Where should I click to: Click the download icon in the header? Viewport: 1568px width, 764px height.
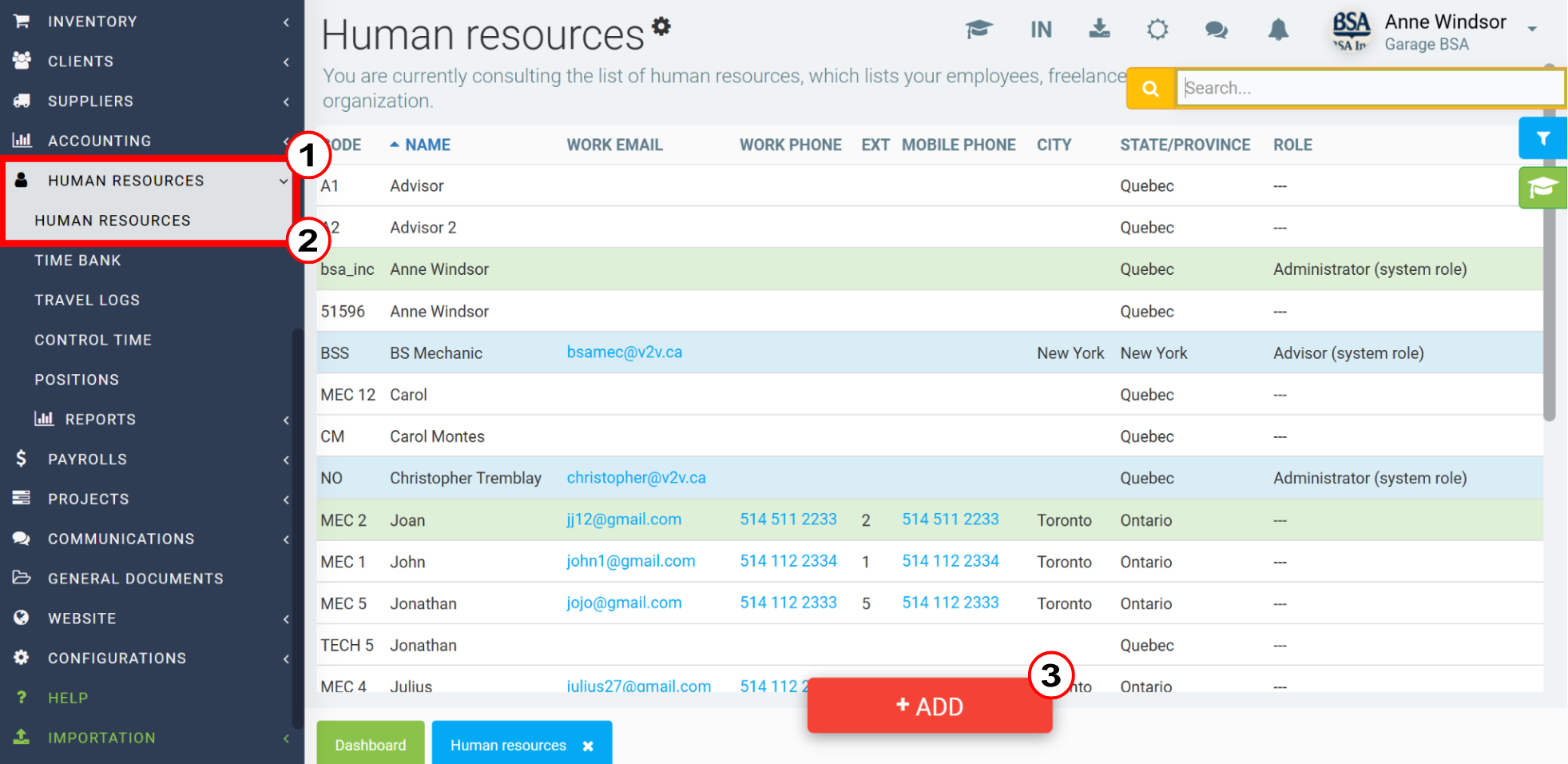point(1099,29)
